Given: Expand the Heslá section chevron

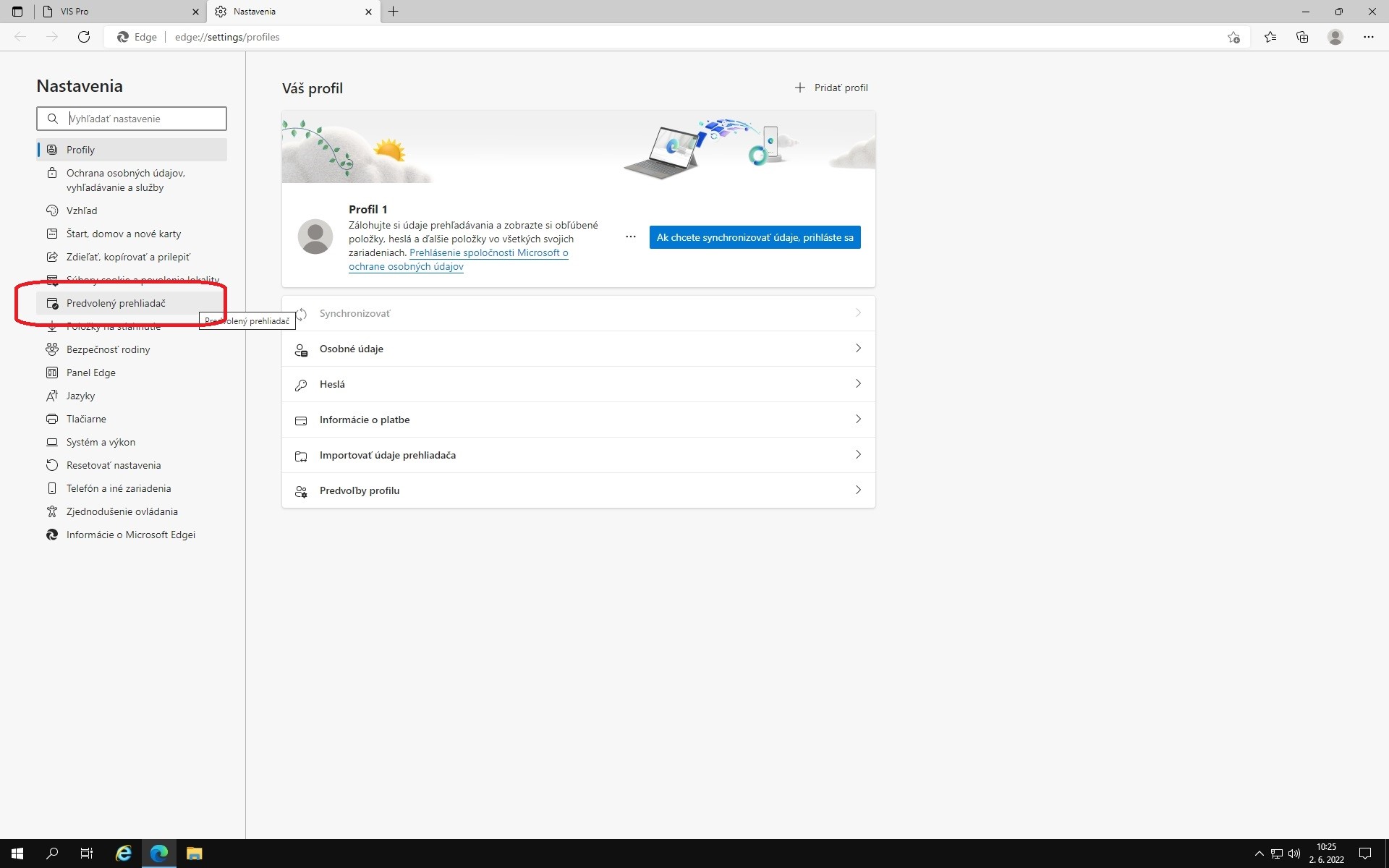Looking at the screenshot, I should 858,384.
